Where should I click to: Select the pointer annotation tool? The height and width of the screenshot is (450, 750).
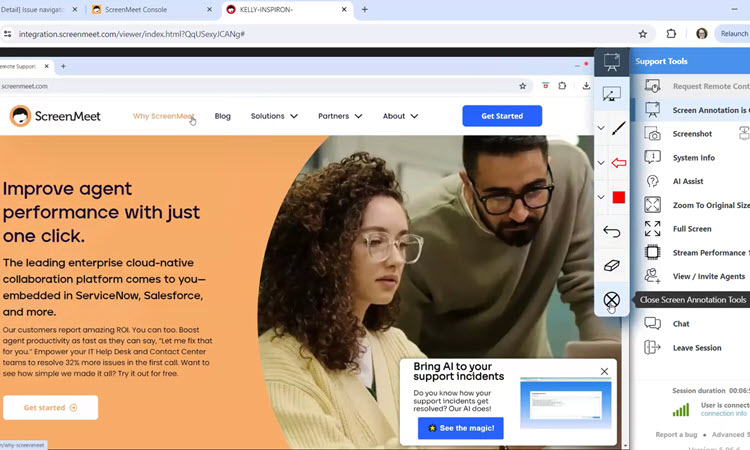coord(612,94)
